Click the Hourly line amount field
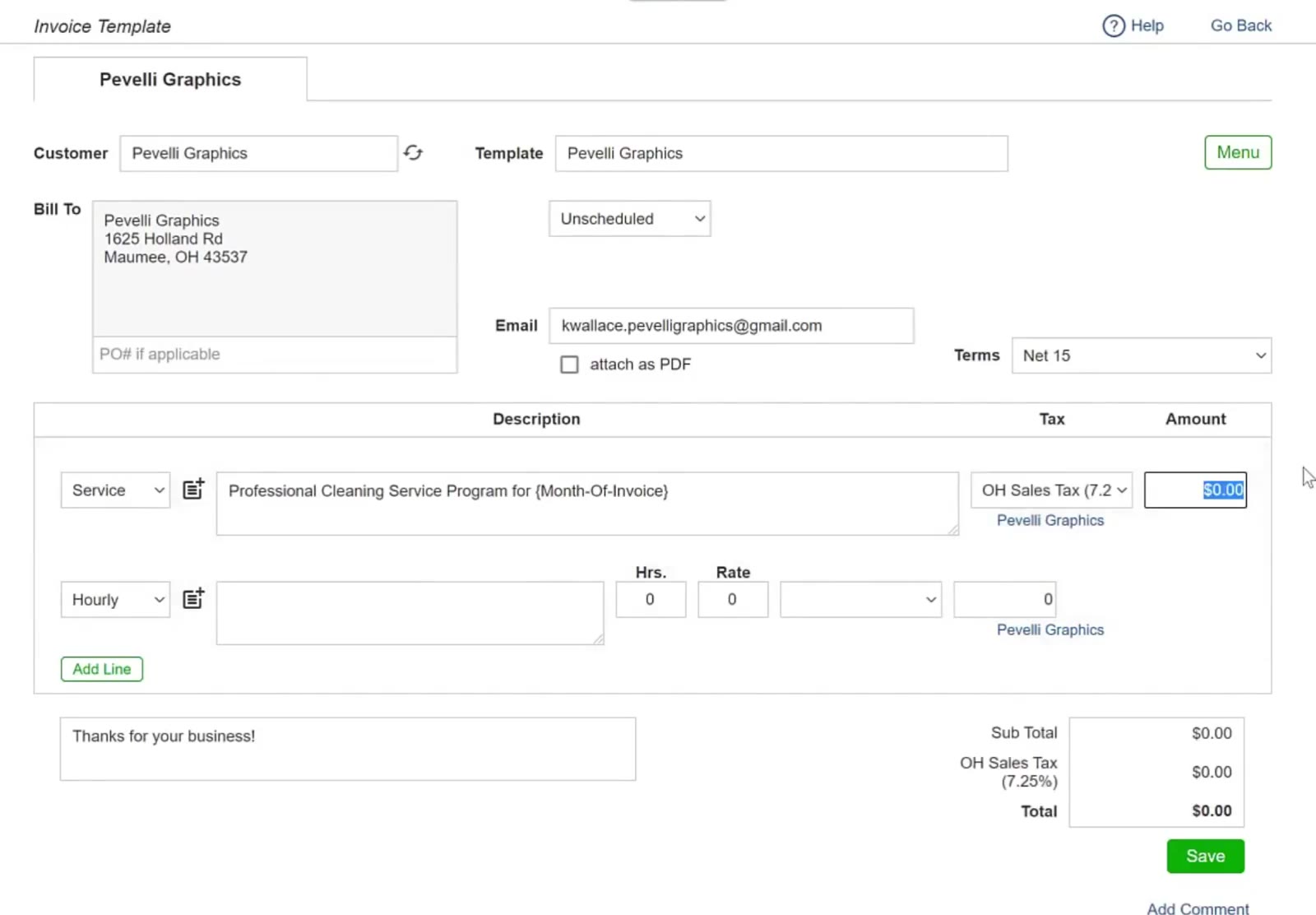1316x915 pixels. 1004,600
